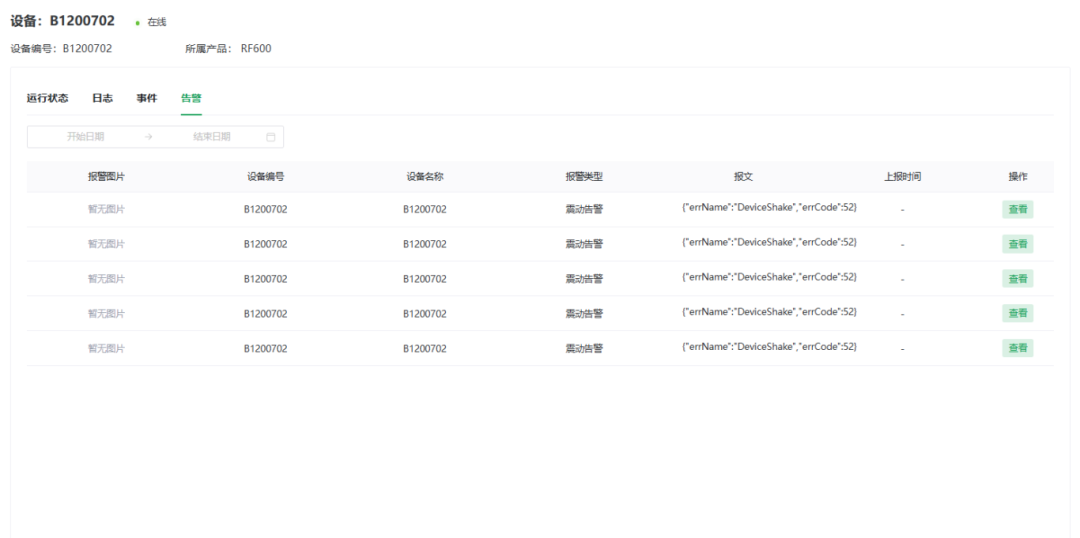Click 暂无图片 placeholder in the first row

[106, 209]
